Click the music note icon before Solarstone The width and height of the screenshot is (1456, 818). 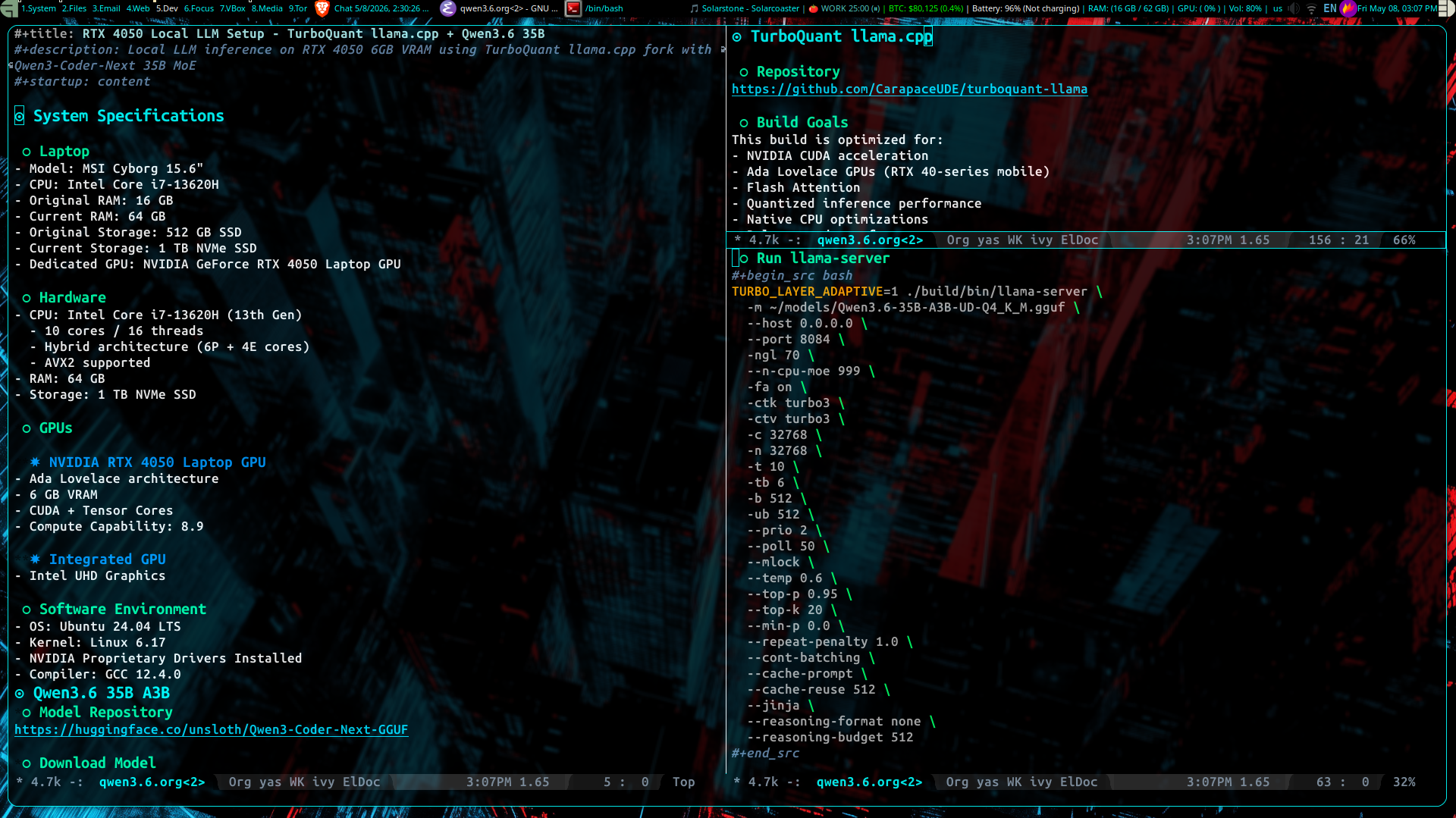pos(694,9)
